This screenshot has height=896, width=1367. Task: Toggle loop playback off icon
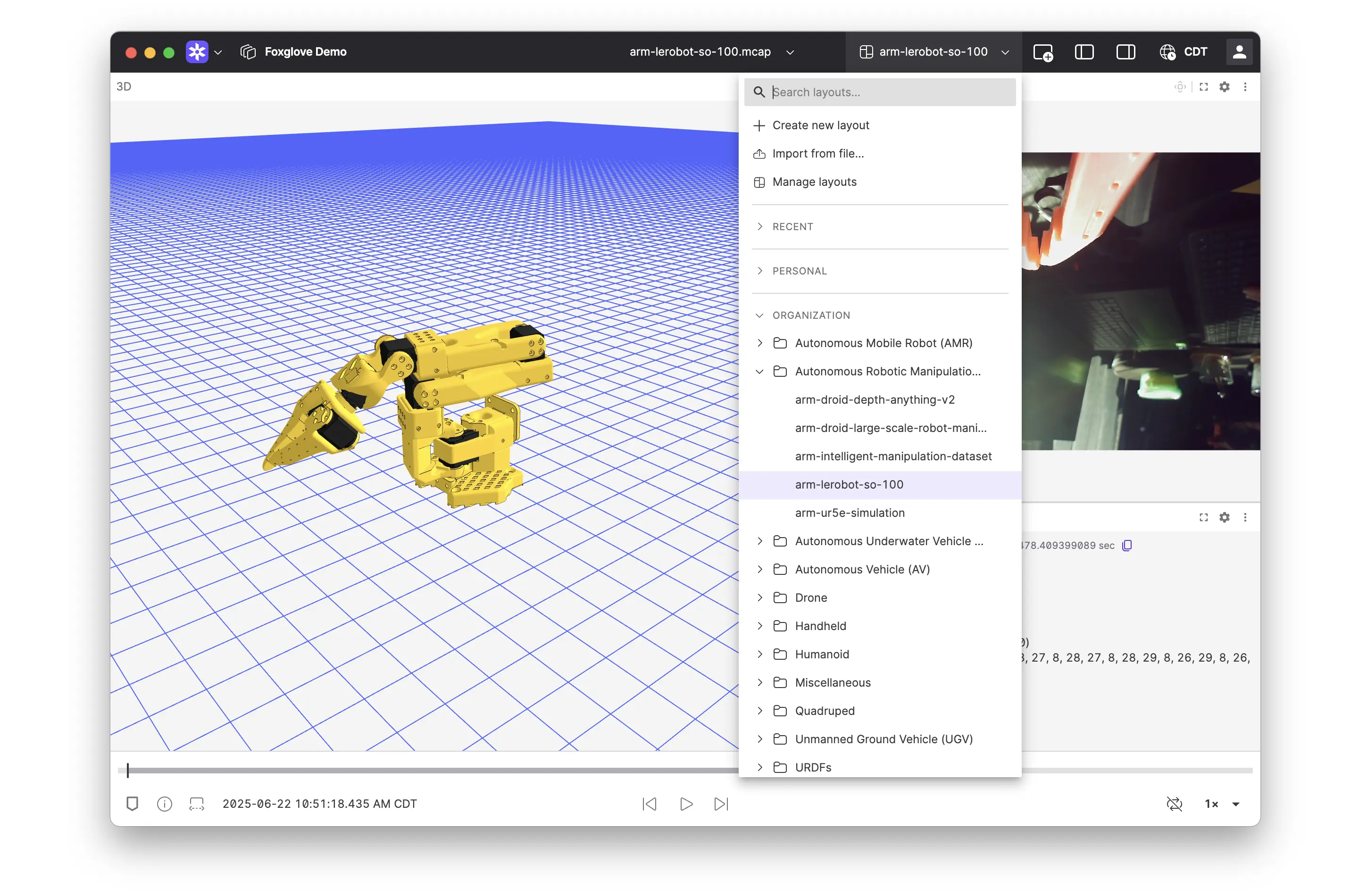click(x=1174, y=804)
